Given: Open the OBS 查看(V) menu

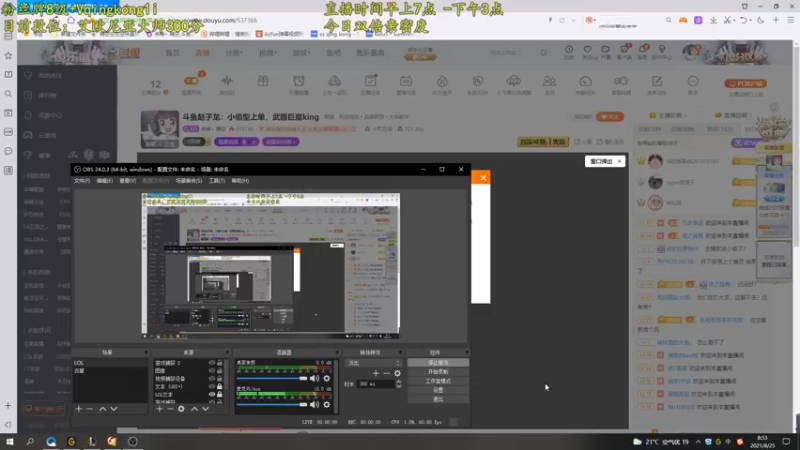Looking at the screenshot, I should (x=127, y=181).
